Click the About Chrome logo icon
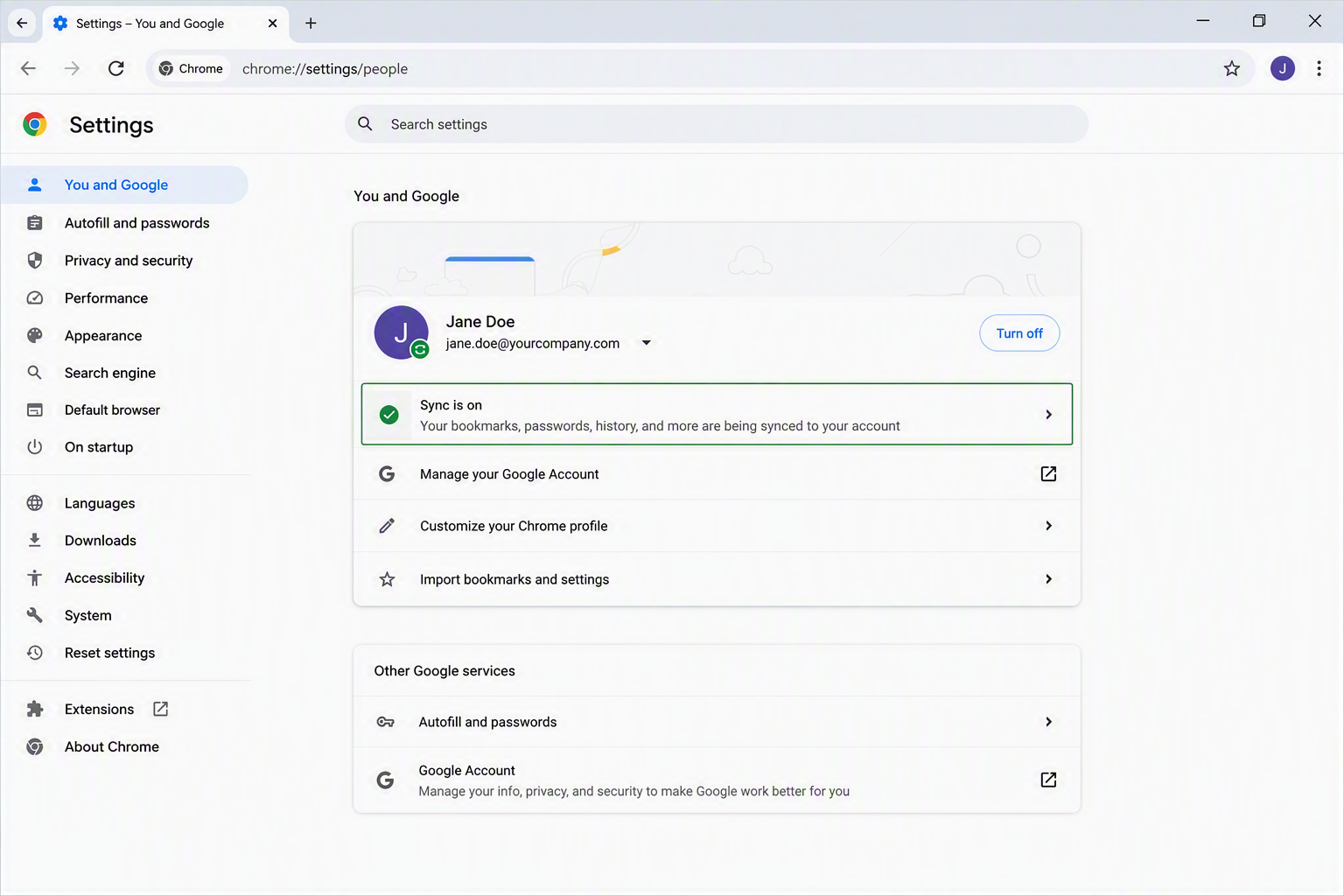Screen dimensions: 1344x896 click(x=35, y=747)
